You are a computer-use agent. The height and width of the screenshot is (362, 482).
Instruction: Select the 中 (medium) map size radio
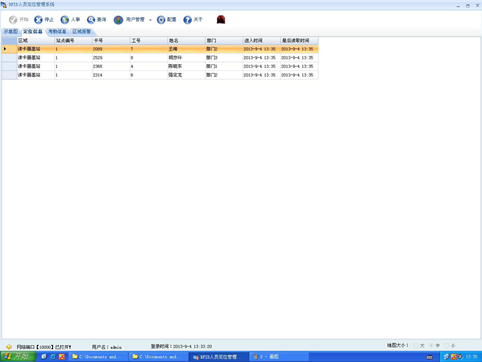tap(431, 346)
